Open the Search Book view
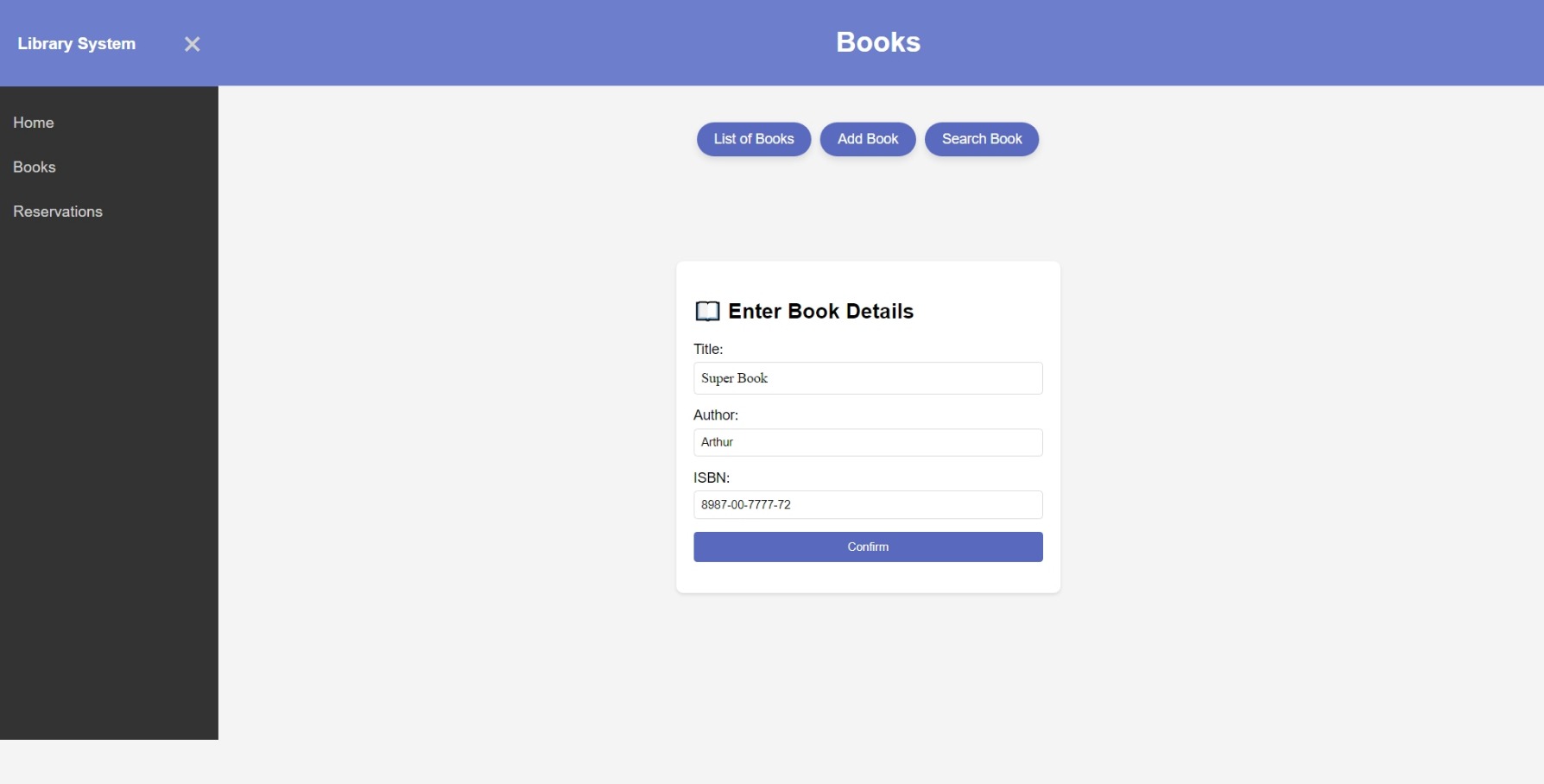The width and height of the screenshot is (1544, 784). (981, 138)
